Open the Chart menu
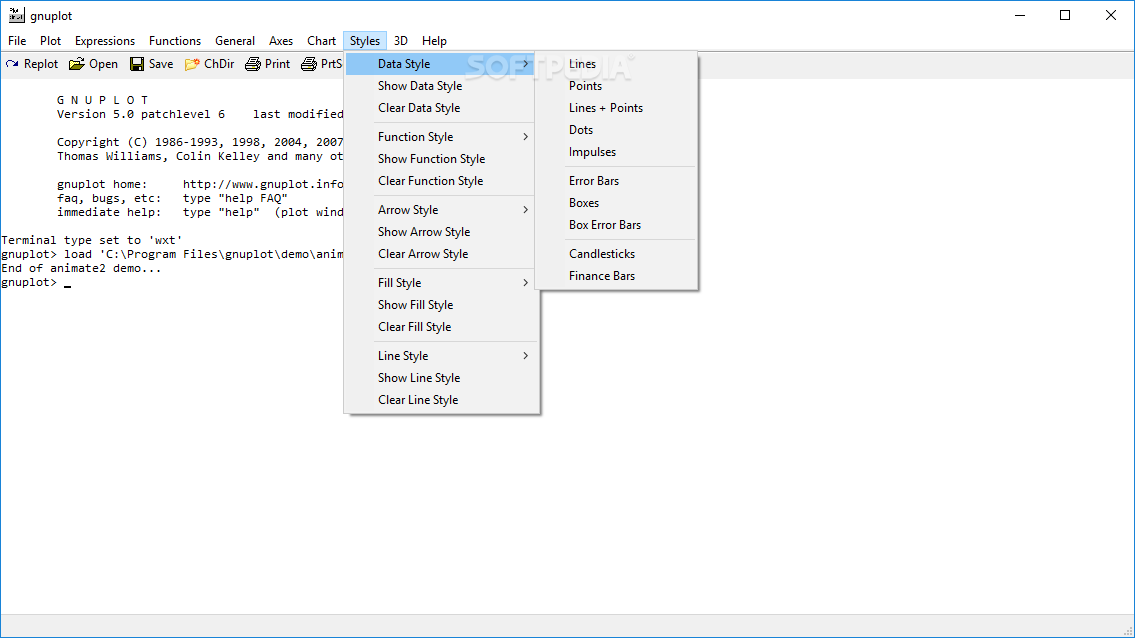The width and height of the screenshot is (1135, 638). coord(321,41)
